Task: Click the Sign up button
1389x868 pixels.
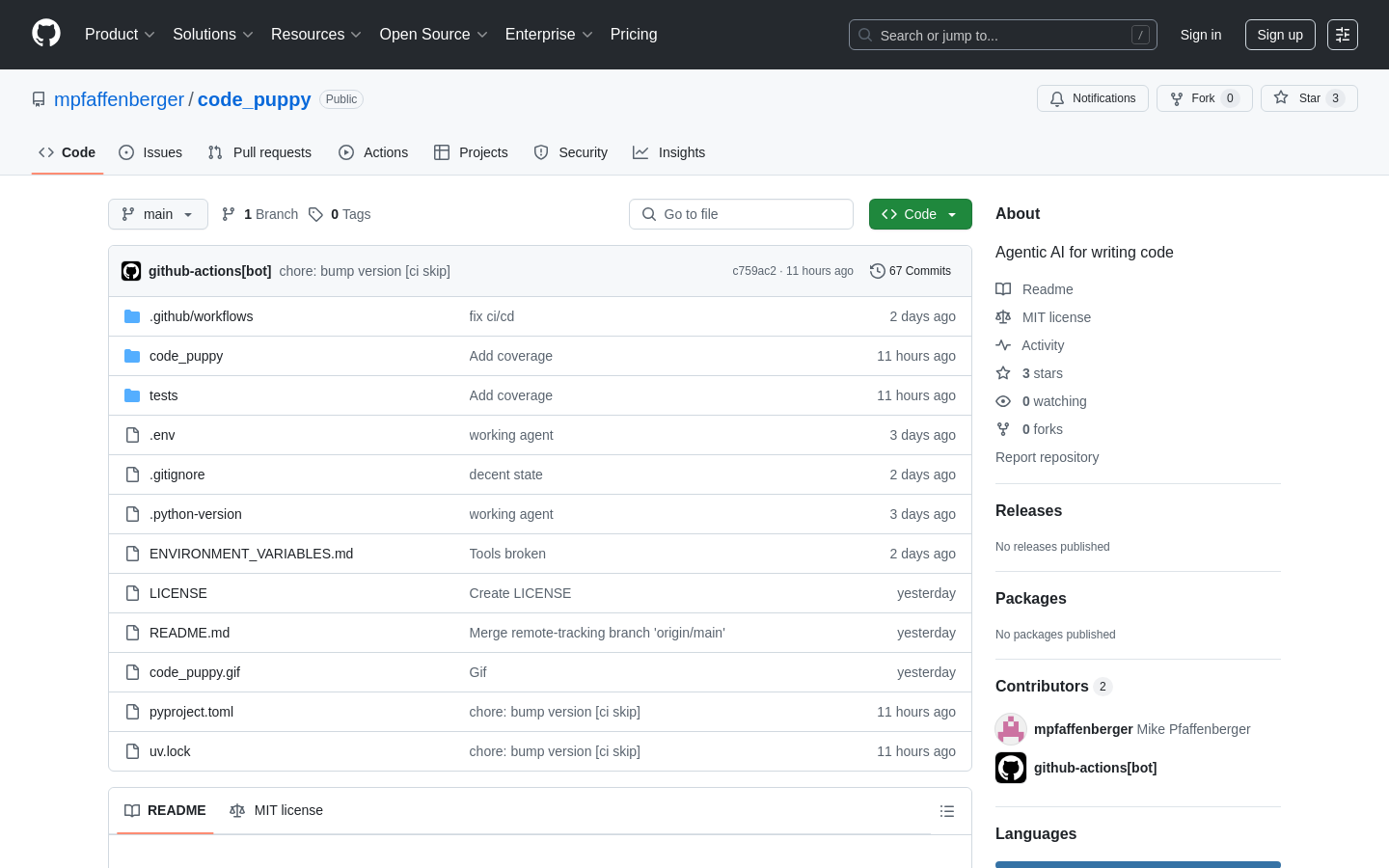Action: pyautogui.click(x=1280, y=35)
